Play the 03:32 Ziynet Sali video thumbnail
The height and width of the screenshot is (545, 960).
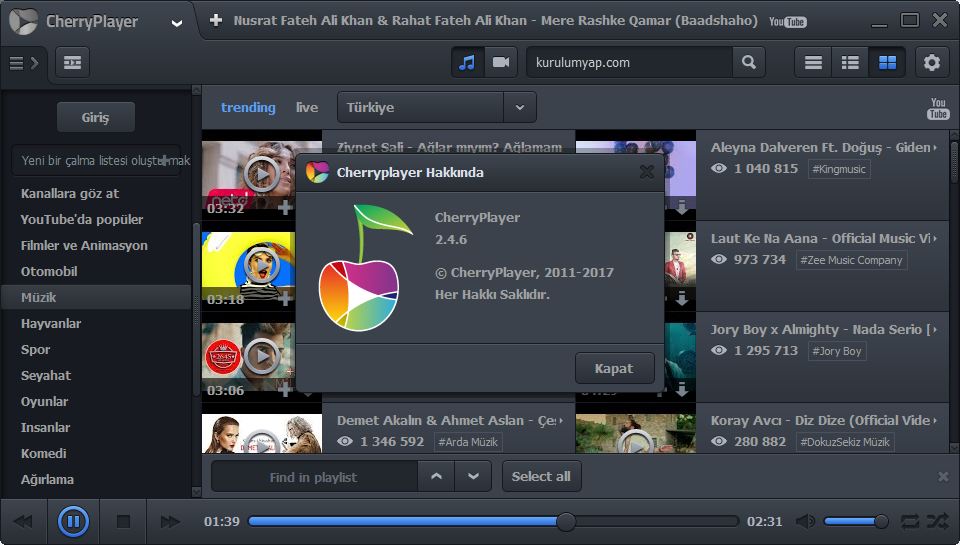[x=262, y=175]
